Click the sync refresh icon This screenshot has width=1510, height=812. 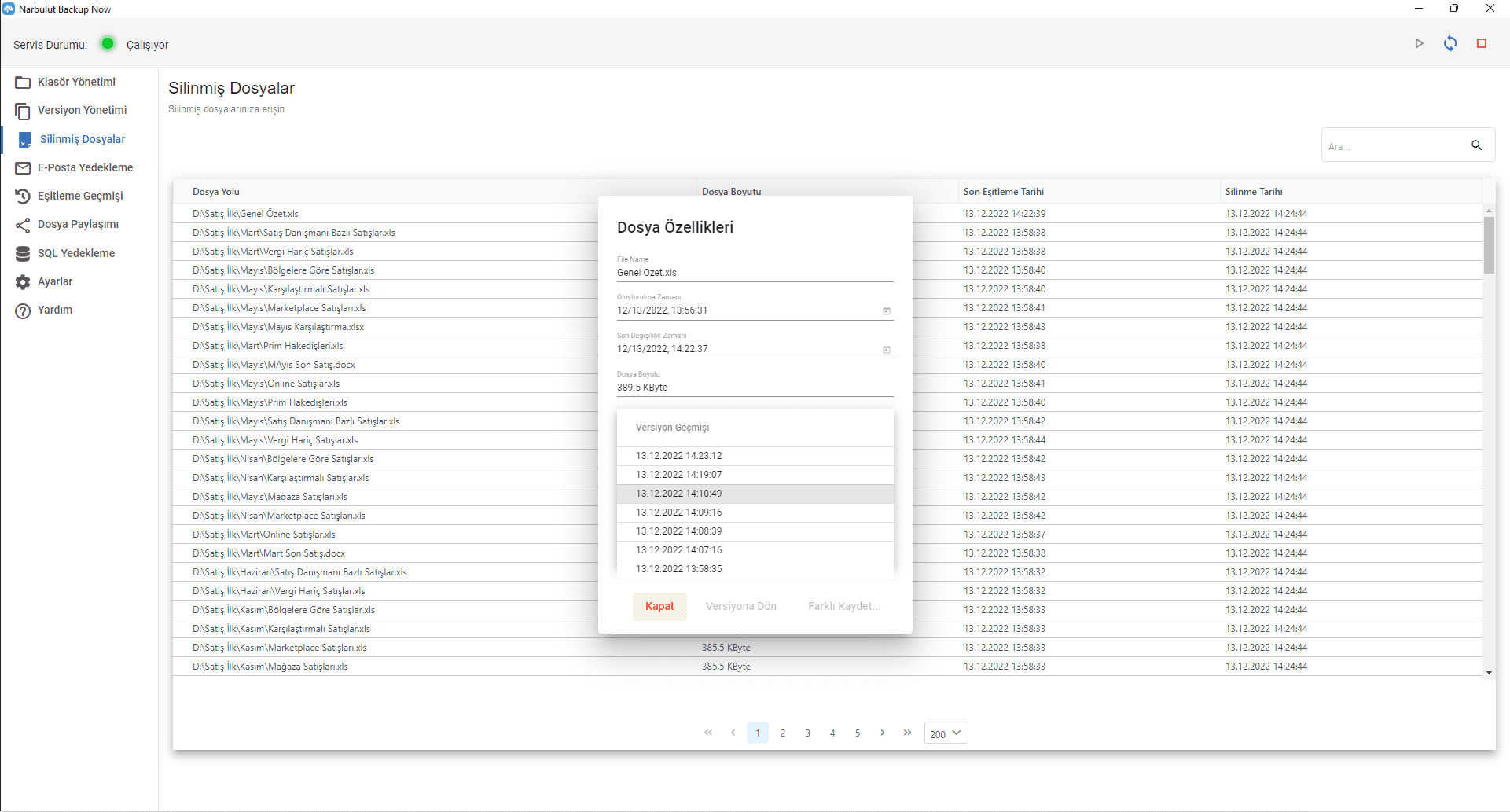coord(1450,44)
